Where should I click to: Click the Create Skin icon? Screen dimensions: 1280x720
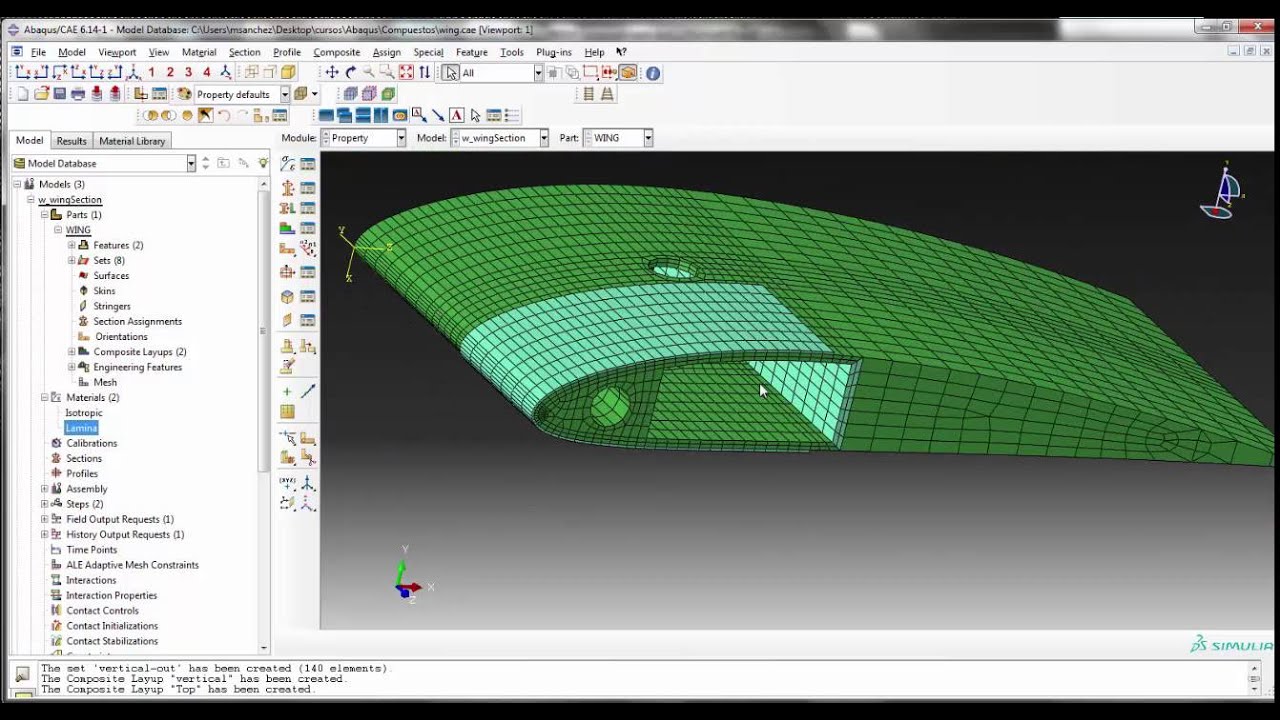[x=287, y=296]
